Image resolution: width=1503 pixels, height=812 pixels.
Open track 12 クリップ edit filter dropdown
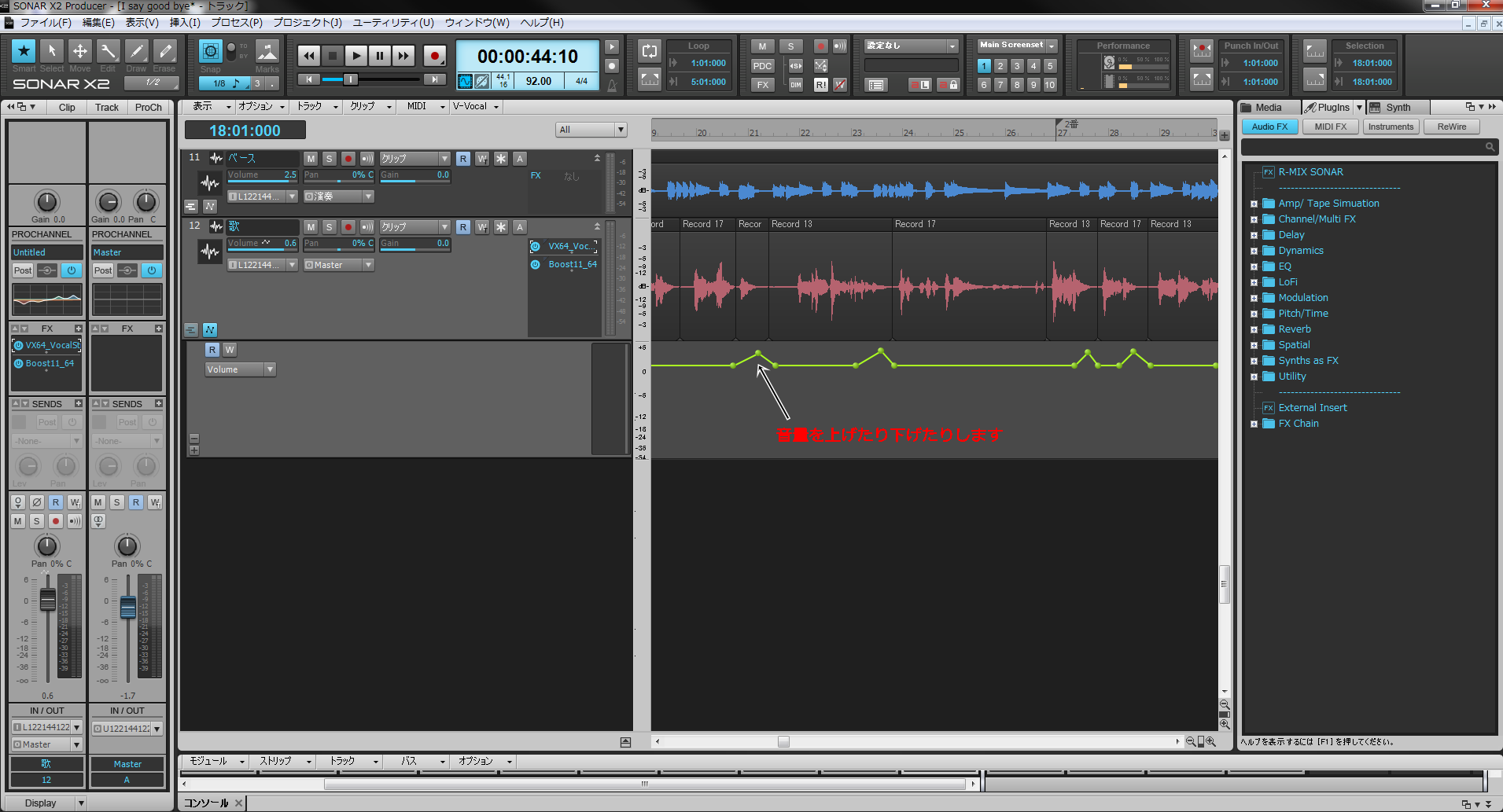coord(414,227)
